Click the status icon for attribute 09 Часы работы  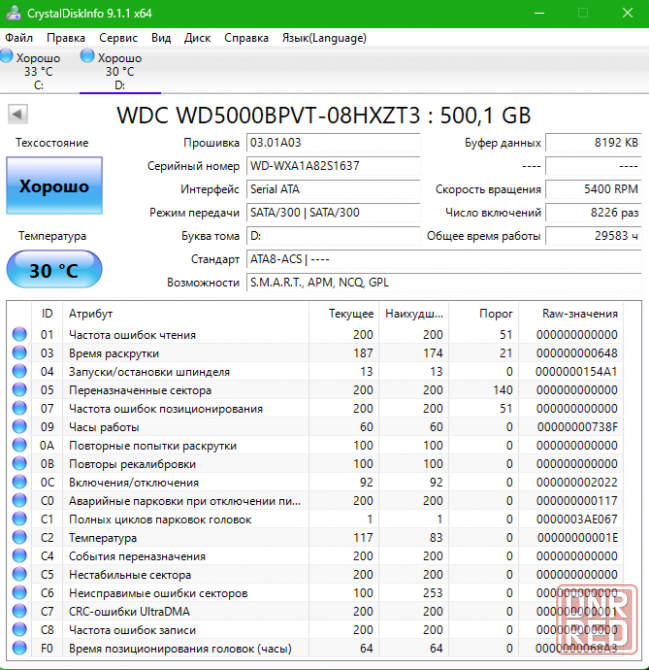[x=19, y=426]
